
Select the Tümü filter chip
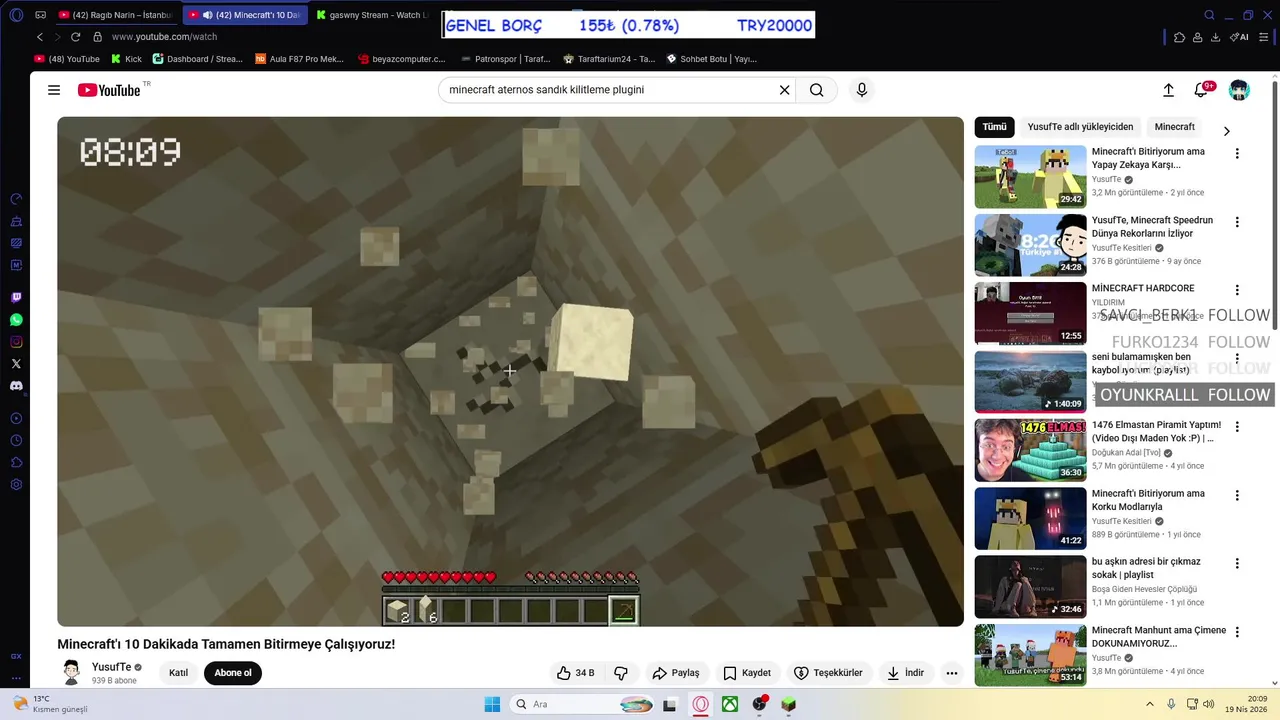tap(994, 127)
